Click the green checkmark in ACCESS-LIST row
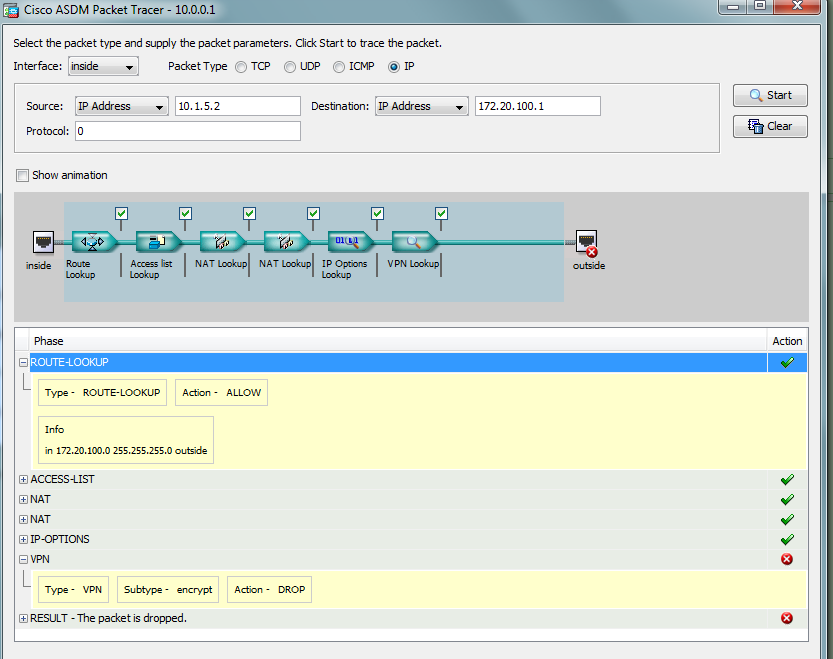Viewport: 833px width, 659px height. pyautogui.click(x=787, y=480)
